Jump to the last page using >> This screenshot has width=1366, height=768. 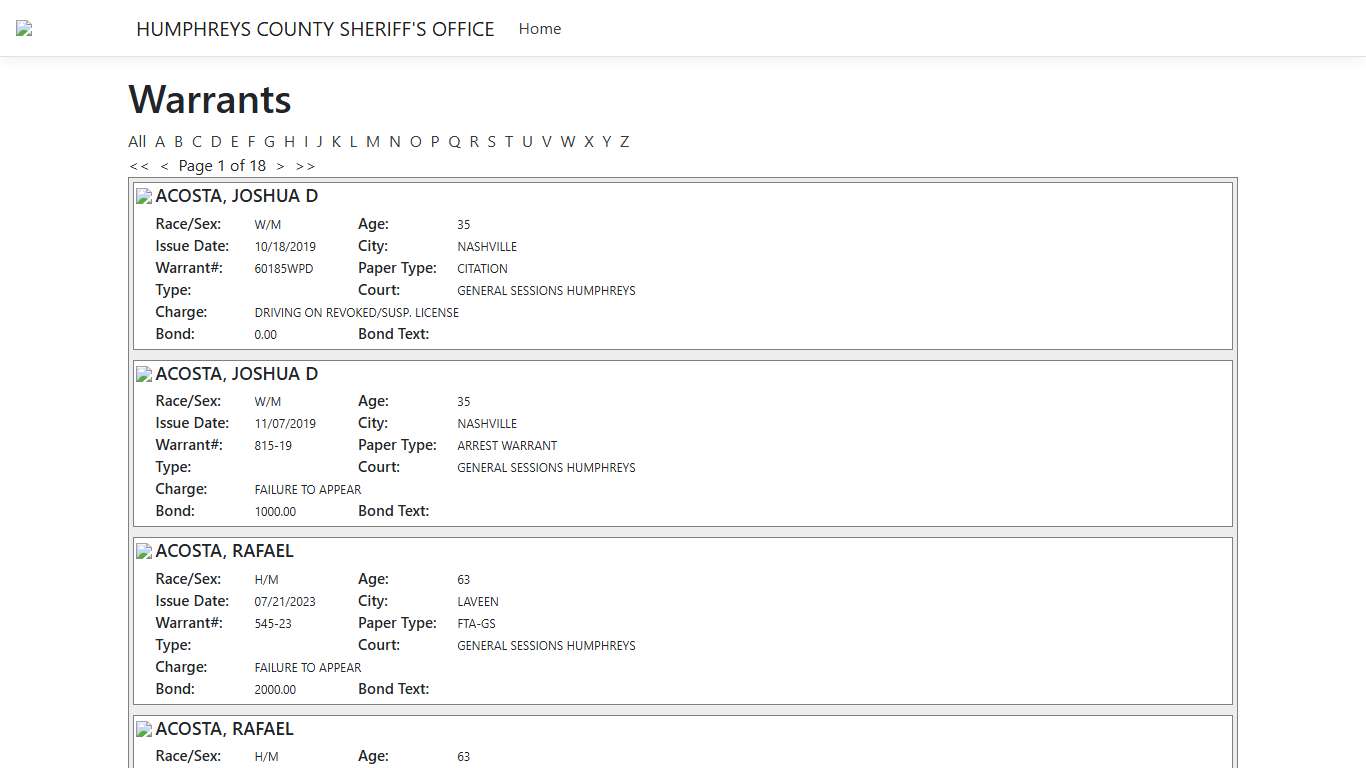point(305,165)
